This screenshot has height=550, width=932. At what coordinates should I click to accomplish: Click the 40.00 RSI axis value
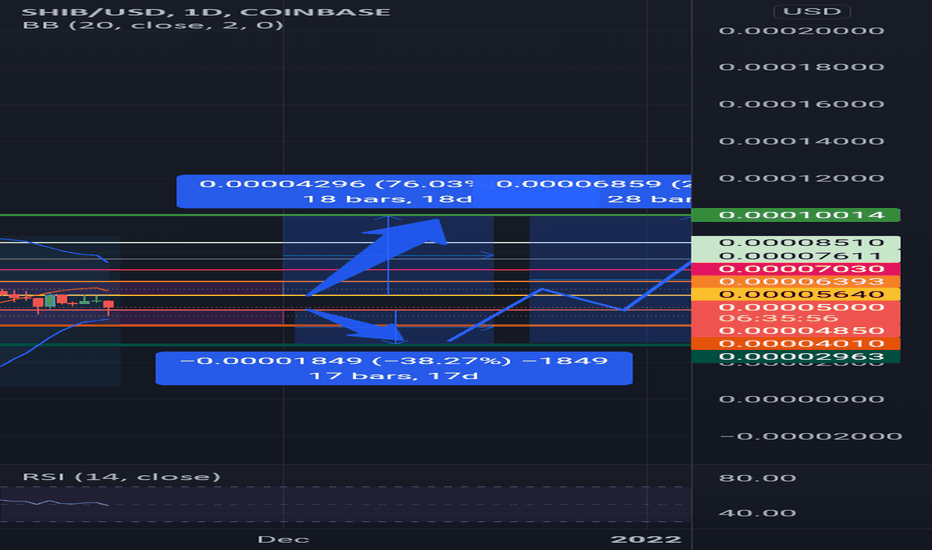point(757,513)
